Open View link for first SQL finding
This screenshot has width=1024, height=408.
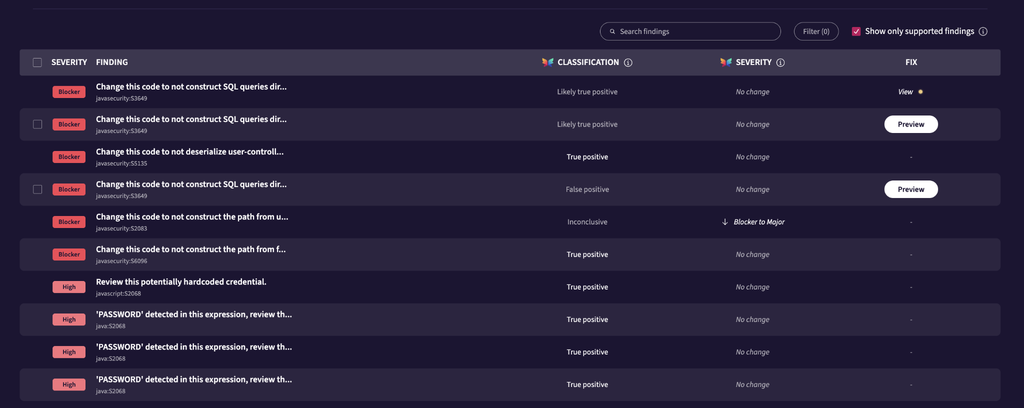pyautogui.click(x=905, y=92)
